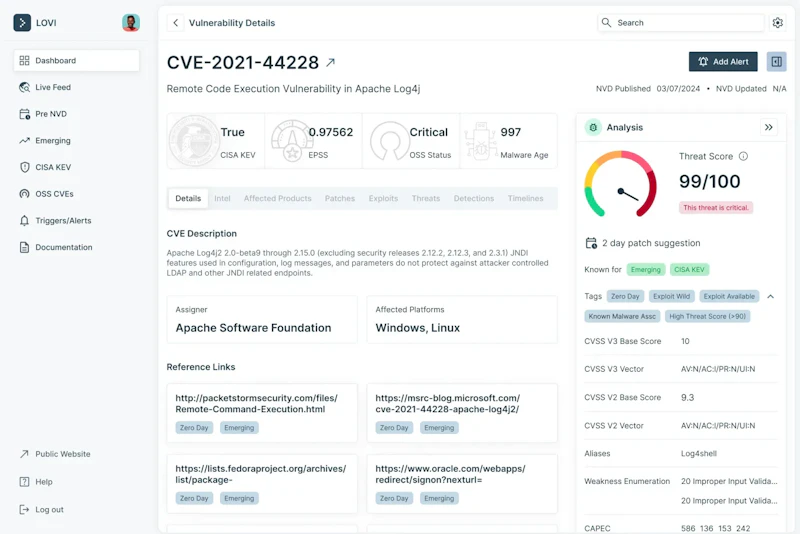Open the Affected Products tab
The image size is (800, 534).
coord(277,198)
